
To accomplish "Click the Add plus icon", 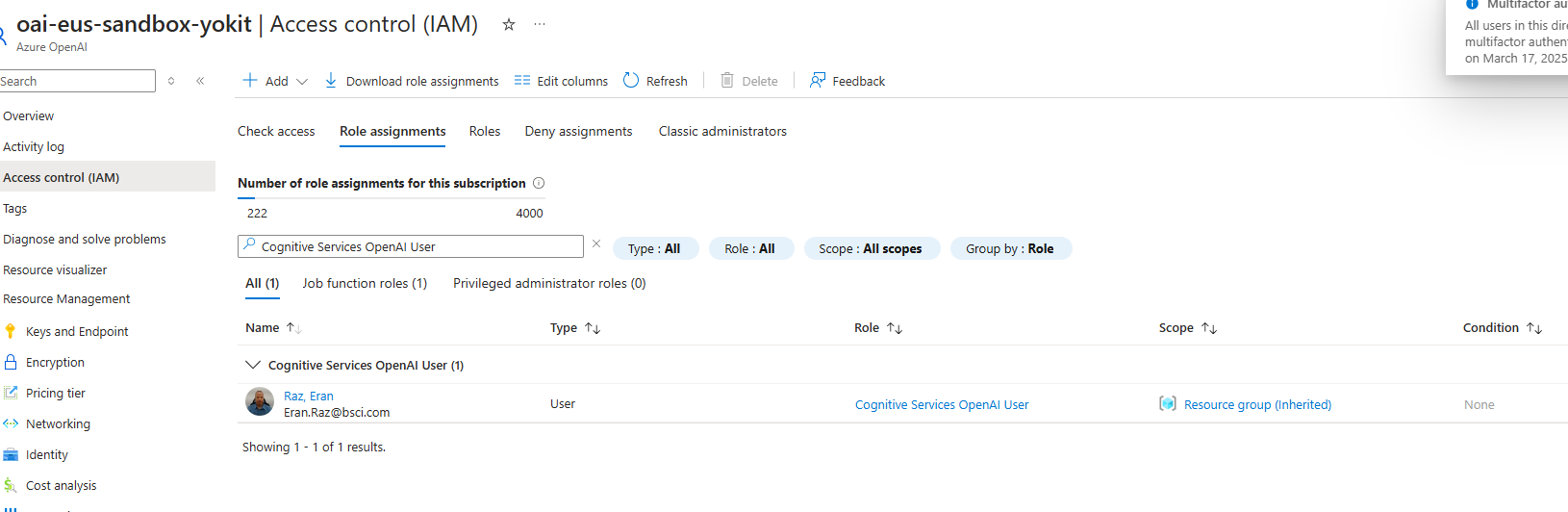I will tap(250, 81).
